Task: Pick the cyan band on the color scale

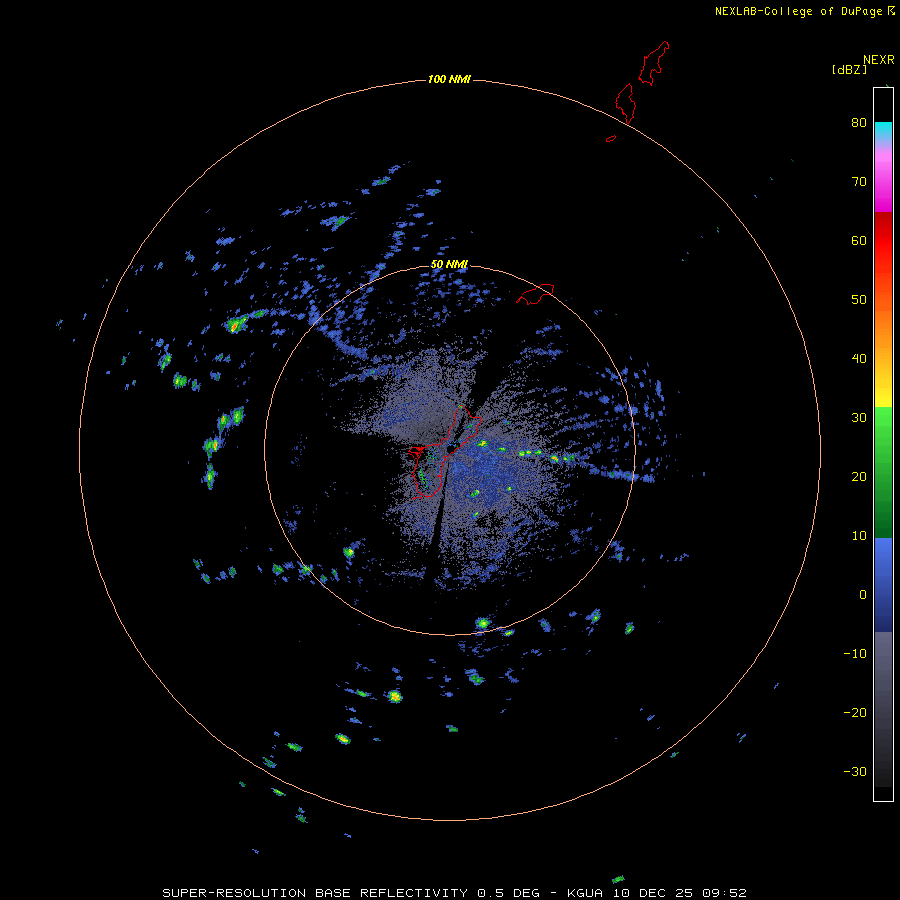Action: click(x=883, y=131)
